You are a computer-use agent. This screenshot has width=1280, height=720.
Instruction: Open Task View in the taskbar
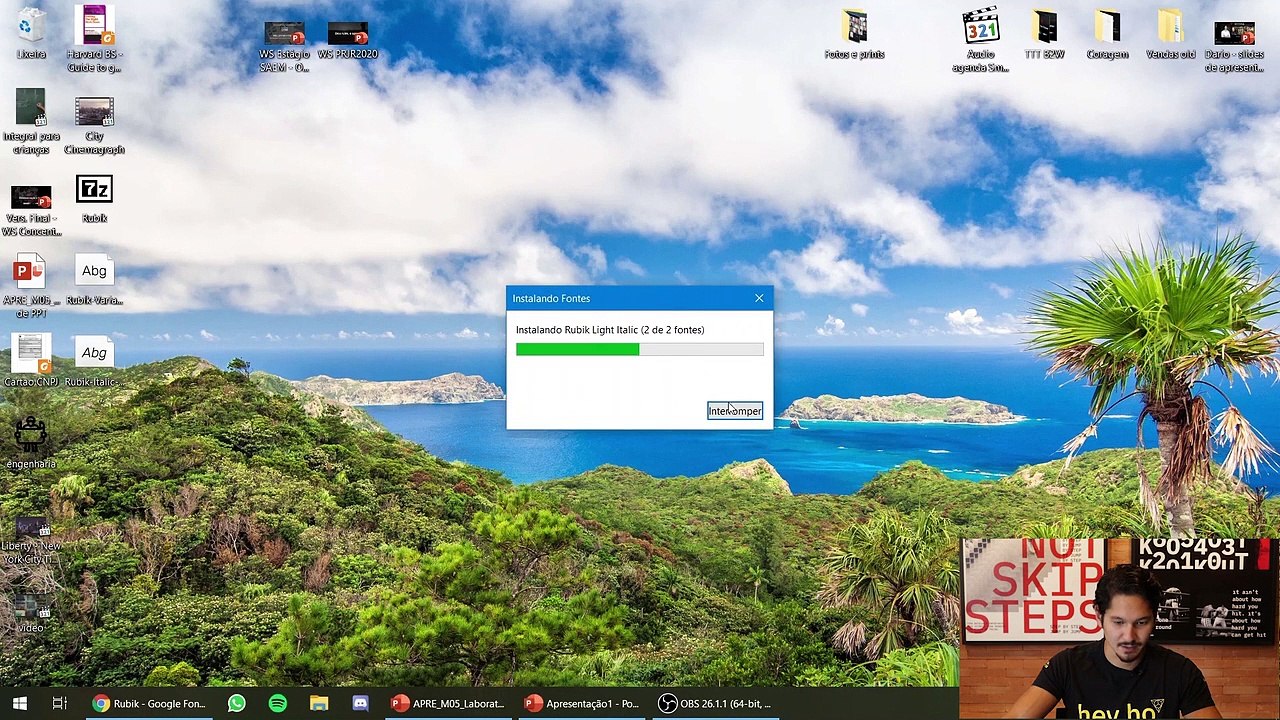click(x=59, y=704)
